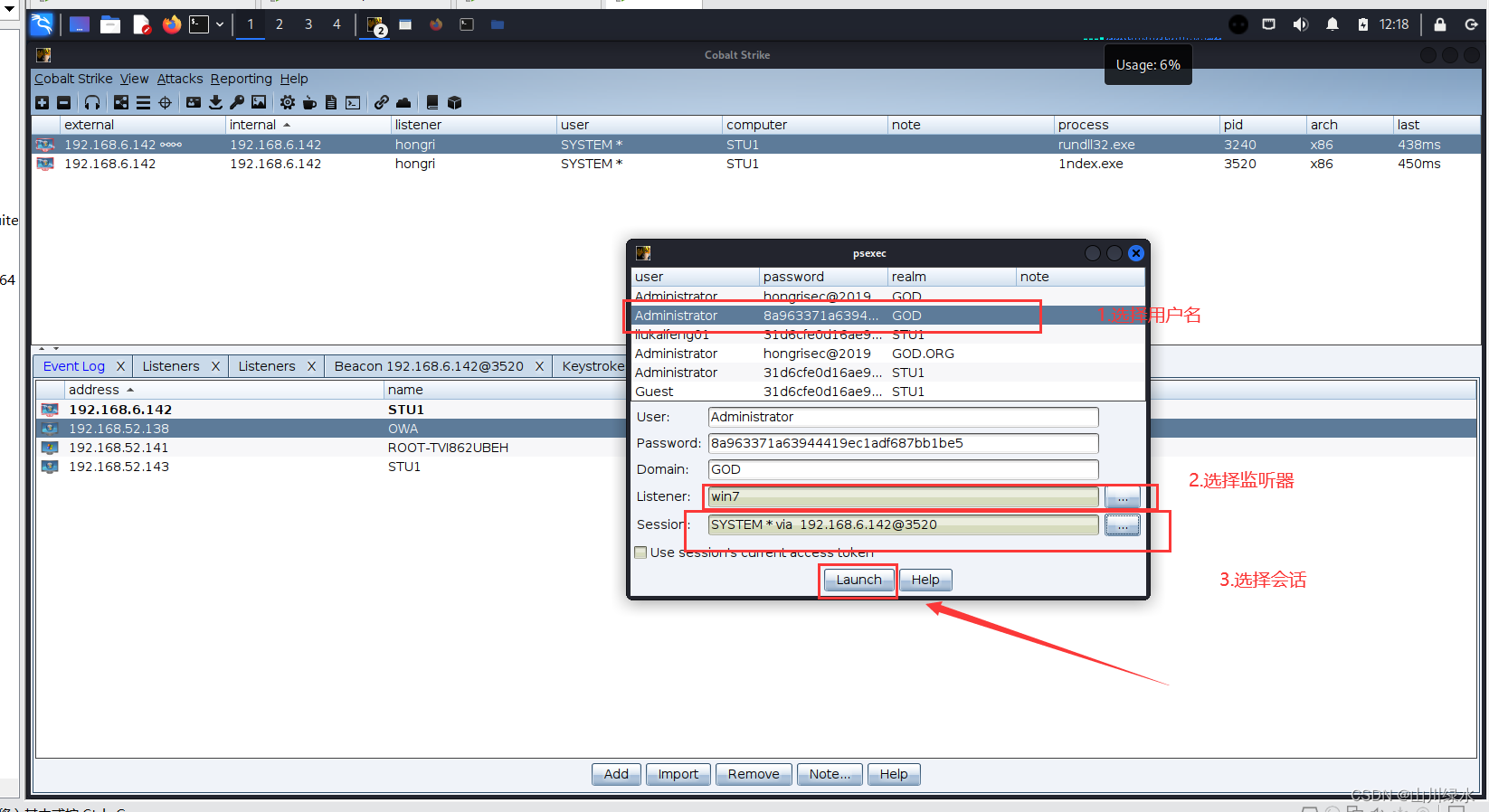Open the Reporting menu
Viewport: 1489px width, 812px height.
pyautogui.click(x=241, y=79)
